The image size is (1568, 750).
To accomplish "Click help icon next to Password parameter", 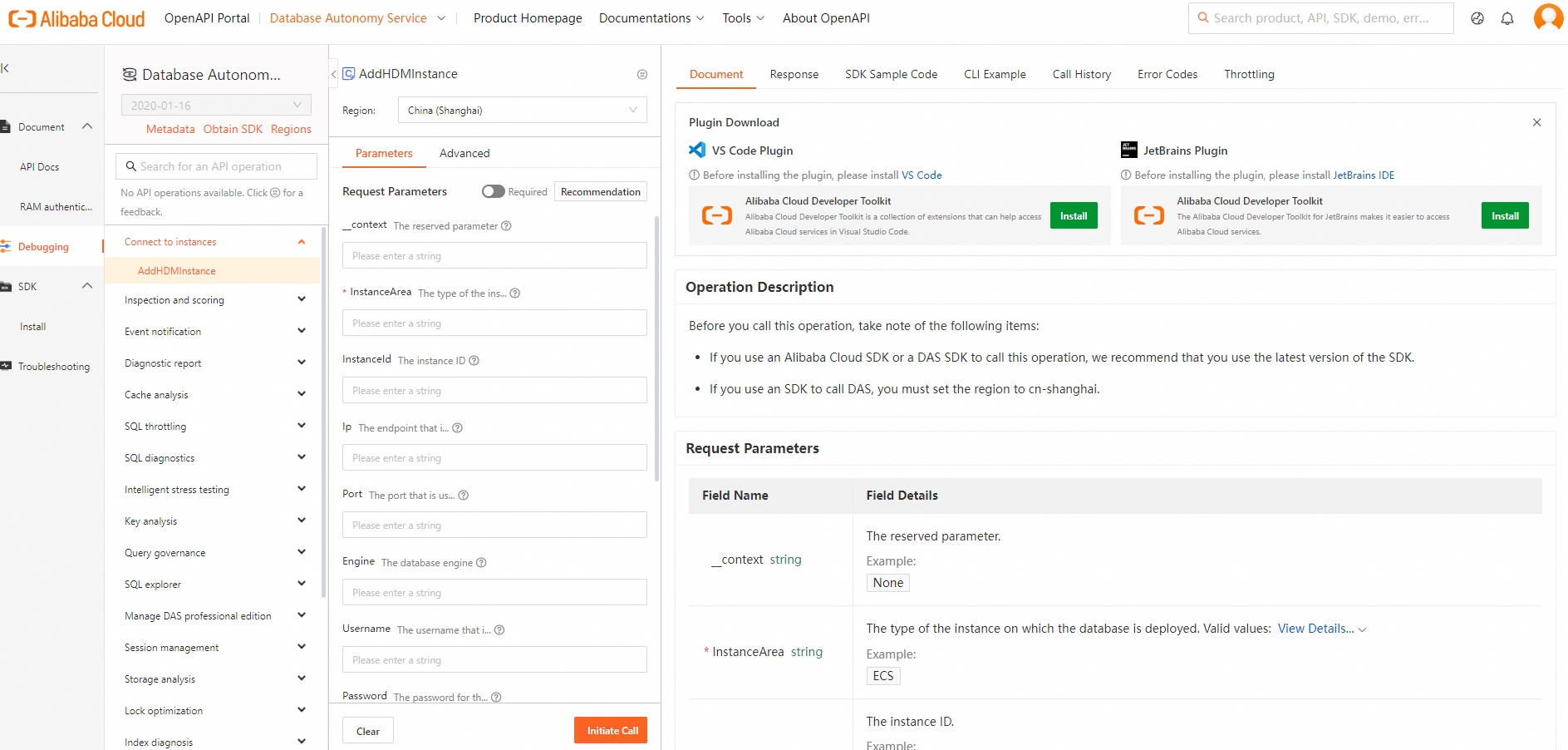I will [x=496, y=698].
